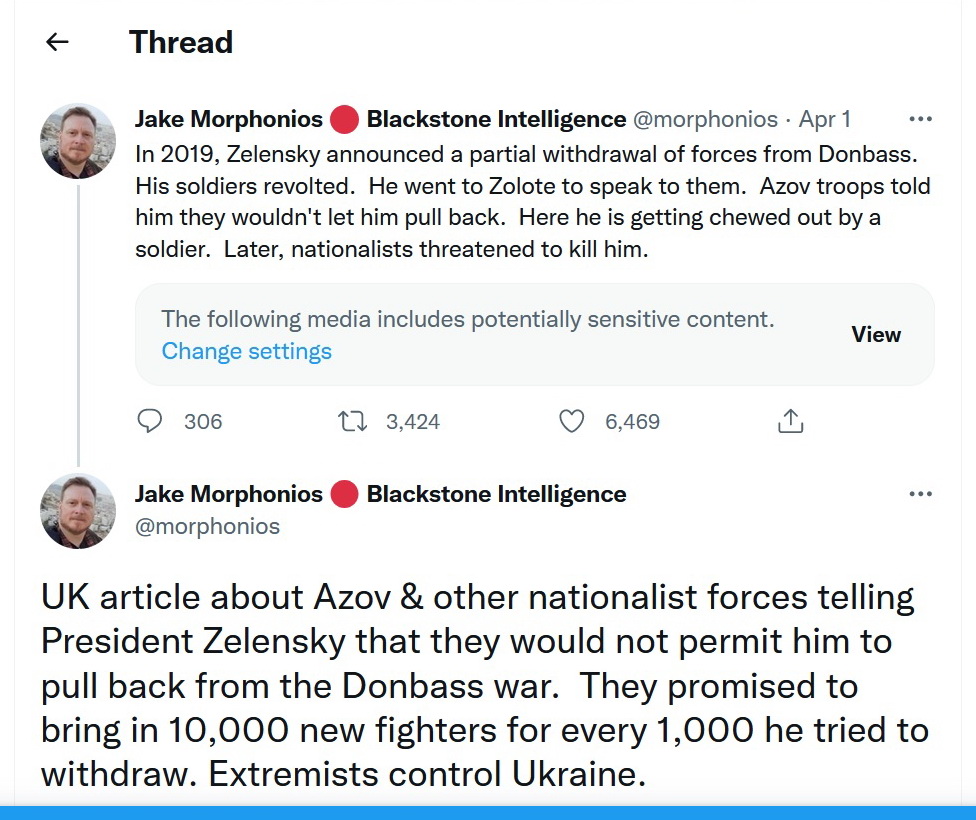Screen dimensions: 976x820
Task: Click the Thread page heading
Action: tap(181, 42)
